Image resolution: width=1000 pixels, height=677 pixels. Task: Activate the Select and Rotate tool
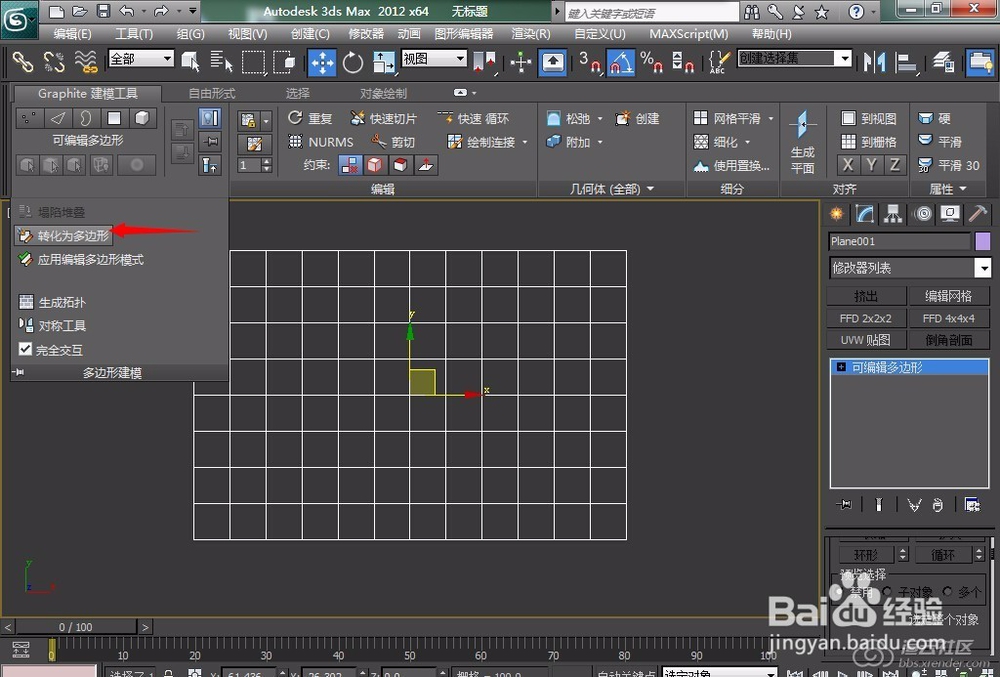pyautogui.click(x=352, y=62)
